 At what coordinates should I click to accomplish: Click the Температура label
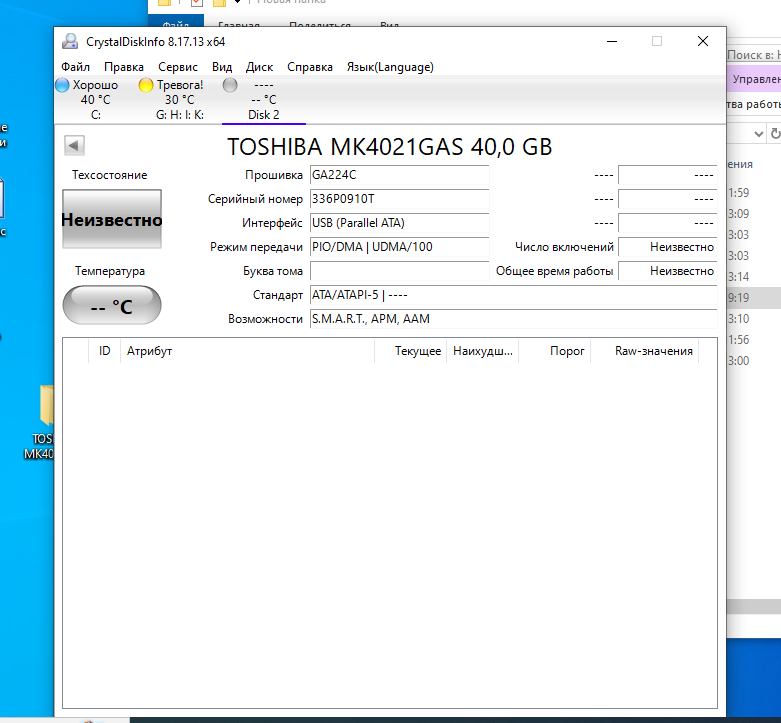[110, 271]
